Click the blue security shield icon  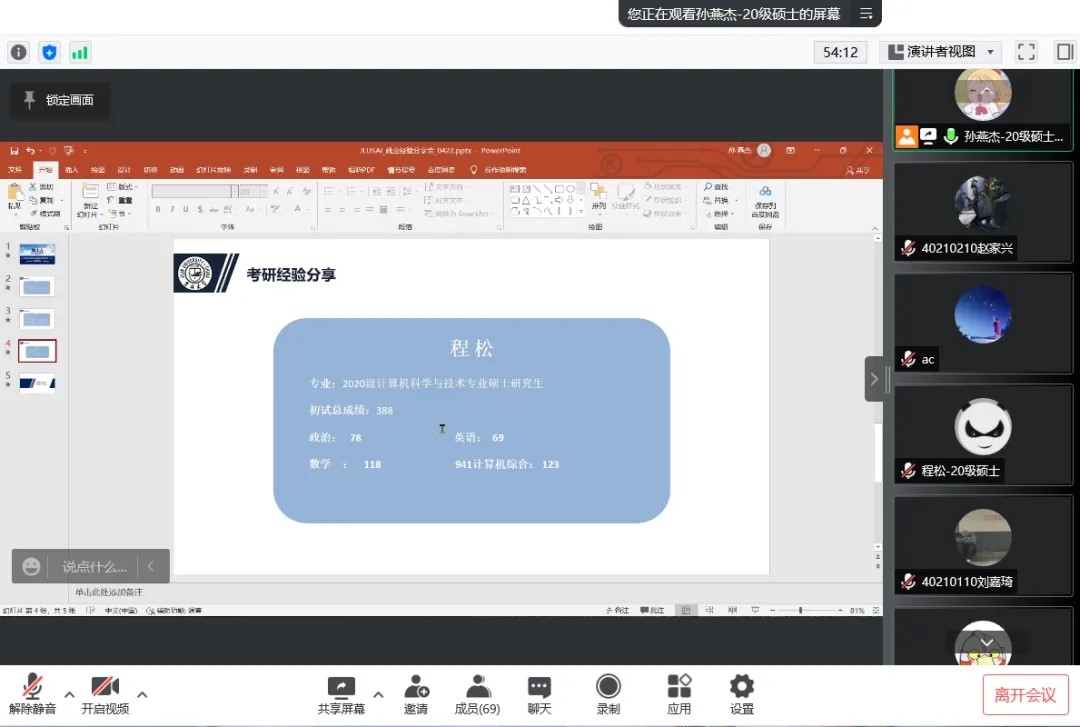point(49,52)
